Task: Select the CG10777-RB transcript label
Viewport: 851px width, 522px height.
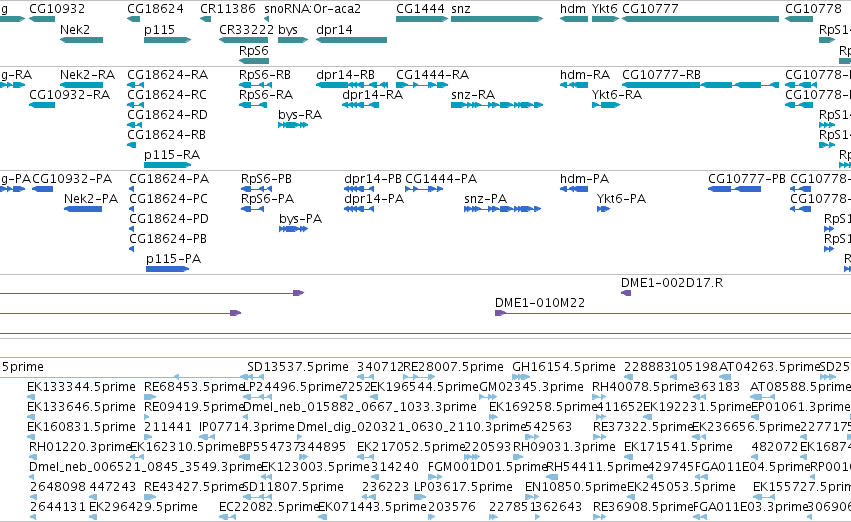Action: point(661,74)
